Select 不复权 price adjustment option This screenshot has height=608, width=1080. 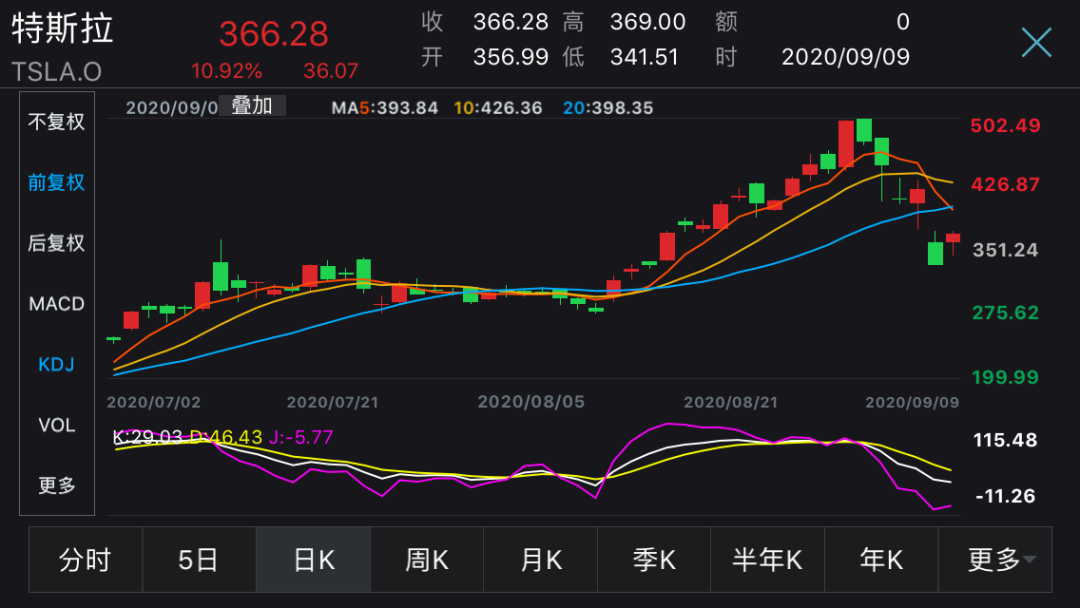(x=56, y=122)
